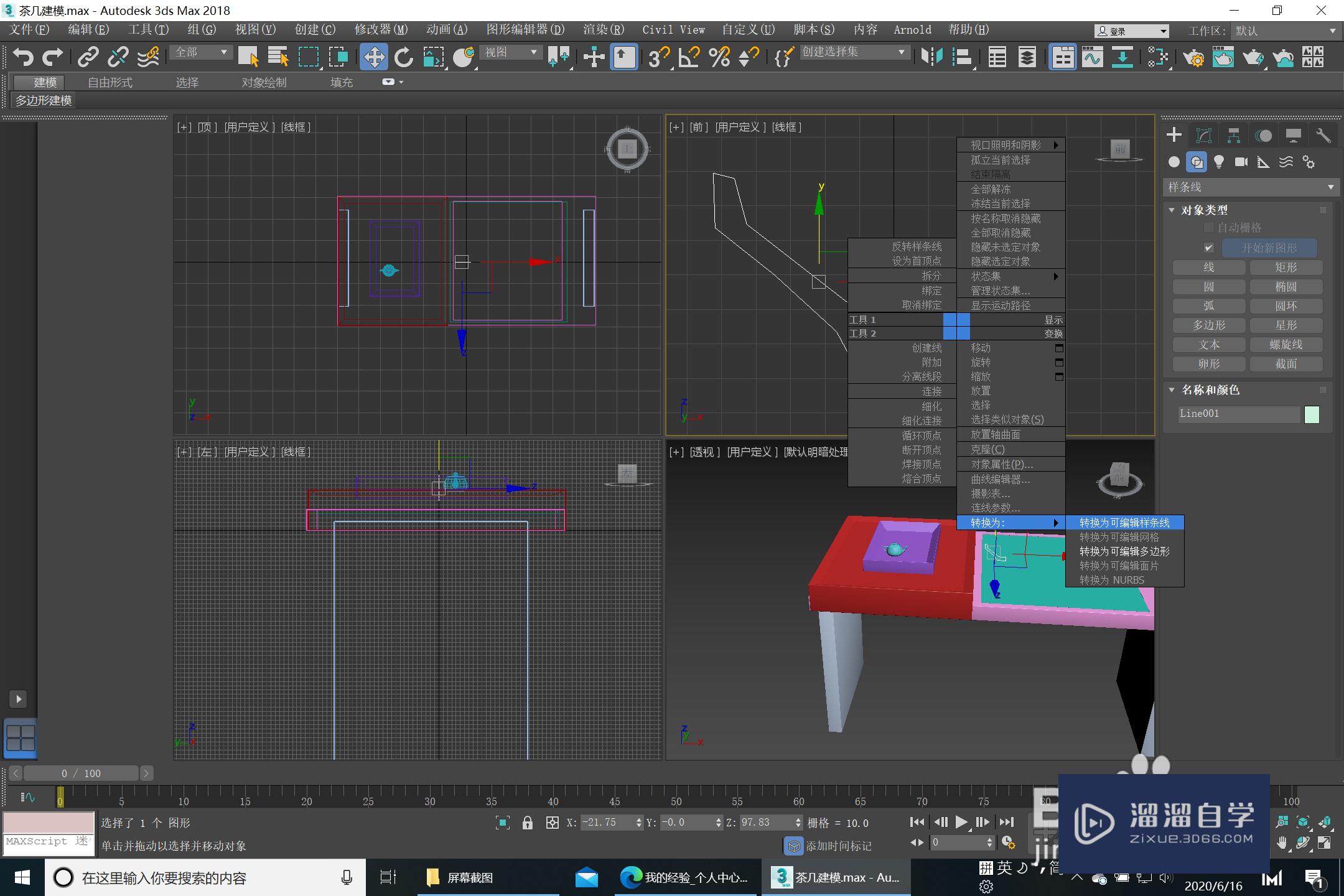Choose the Select and Move tool
Screen dimensions: 1344x896
373,57
